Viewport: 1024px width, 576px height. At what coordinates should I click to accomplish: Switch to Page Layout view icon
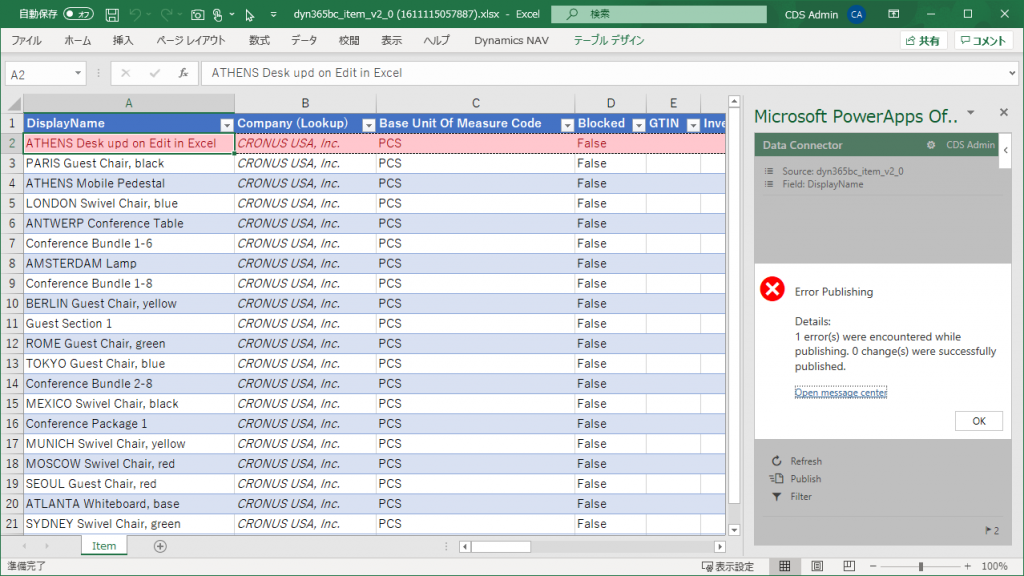coord(817,566)
